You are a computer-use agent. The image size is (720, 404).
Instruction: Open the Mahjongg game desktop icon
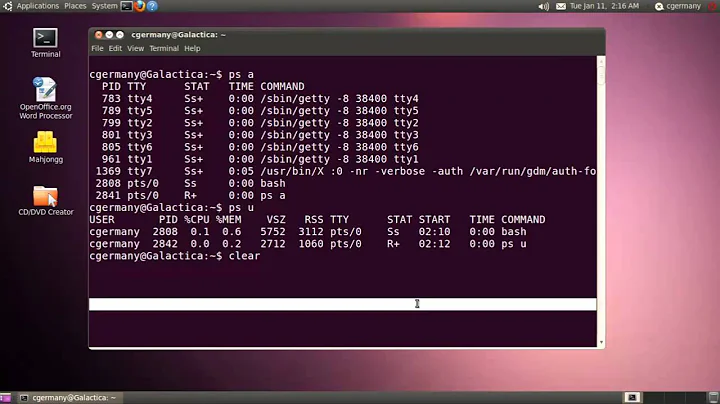(x=45, y=142)
